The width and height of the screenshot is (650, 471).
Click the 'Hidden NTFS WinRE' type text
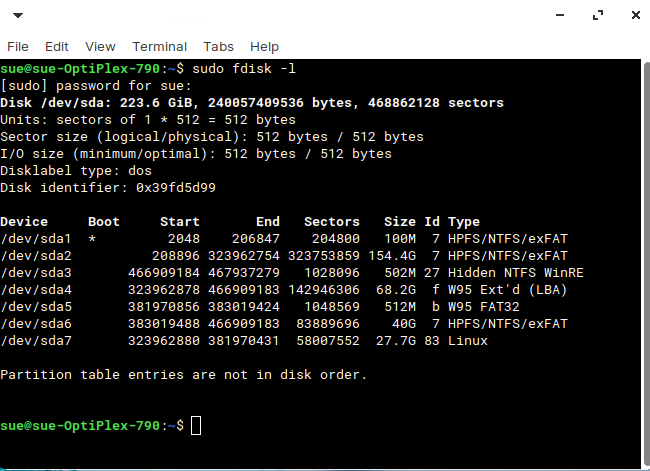pos(516,273)
